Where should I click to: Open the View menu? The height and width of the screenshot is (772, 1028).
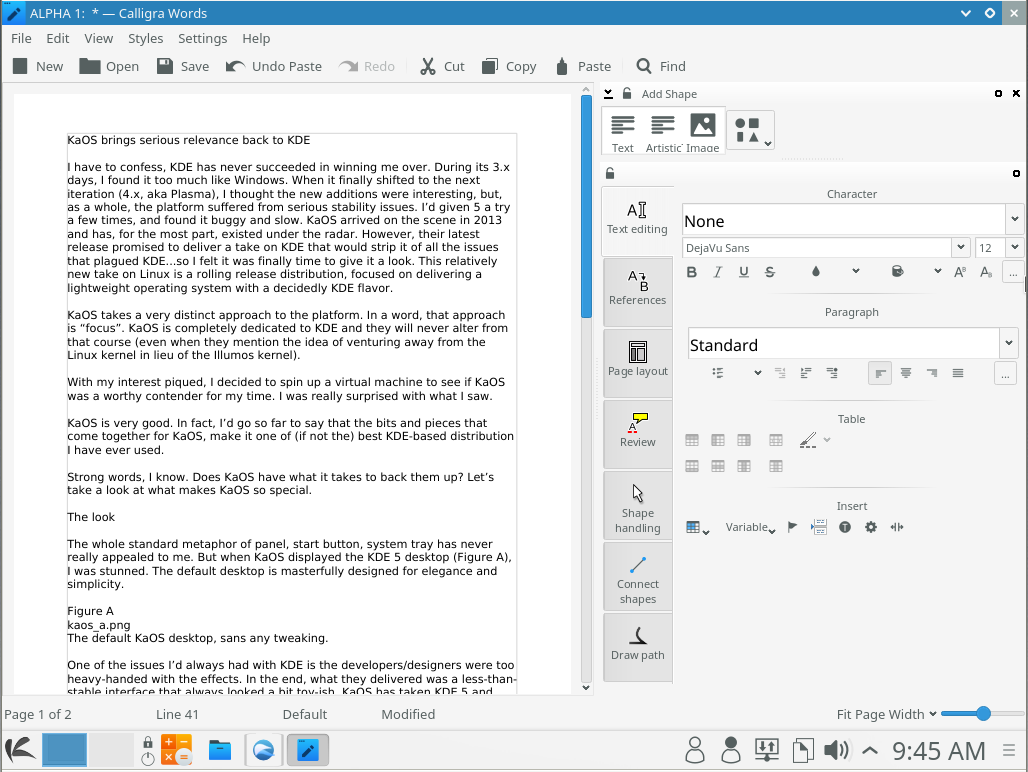tap(98, 39)
